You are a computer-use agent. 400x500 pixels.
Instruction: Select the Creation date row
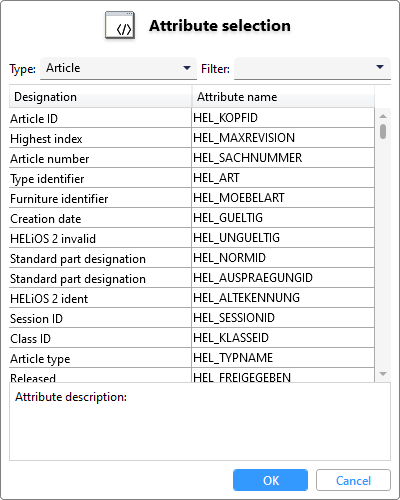coord(192,218)
